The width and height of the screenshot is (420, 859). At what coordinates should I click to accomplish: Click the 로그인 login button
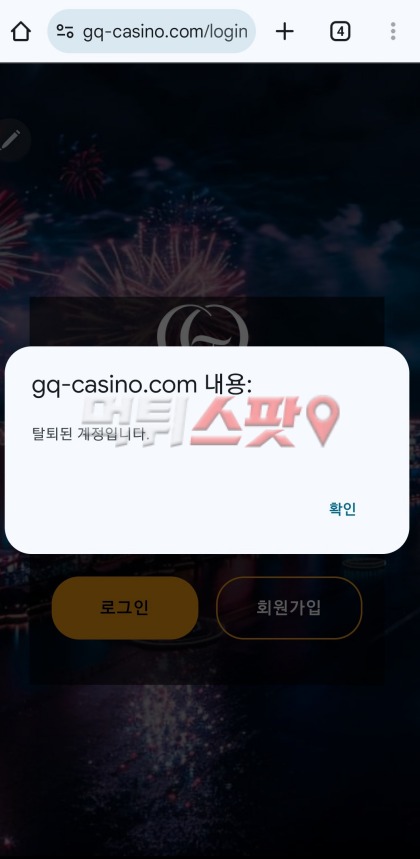point(125,608)
